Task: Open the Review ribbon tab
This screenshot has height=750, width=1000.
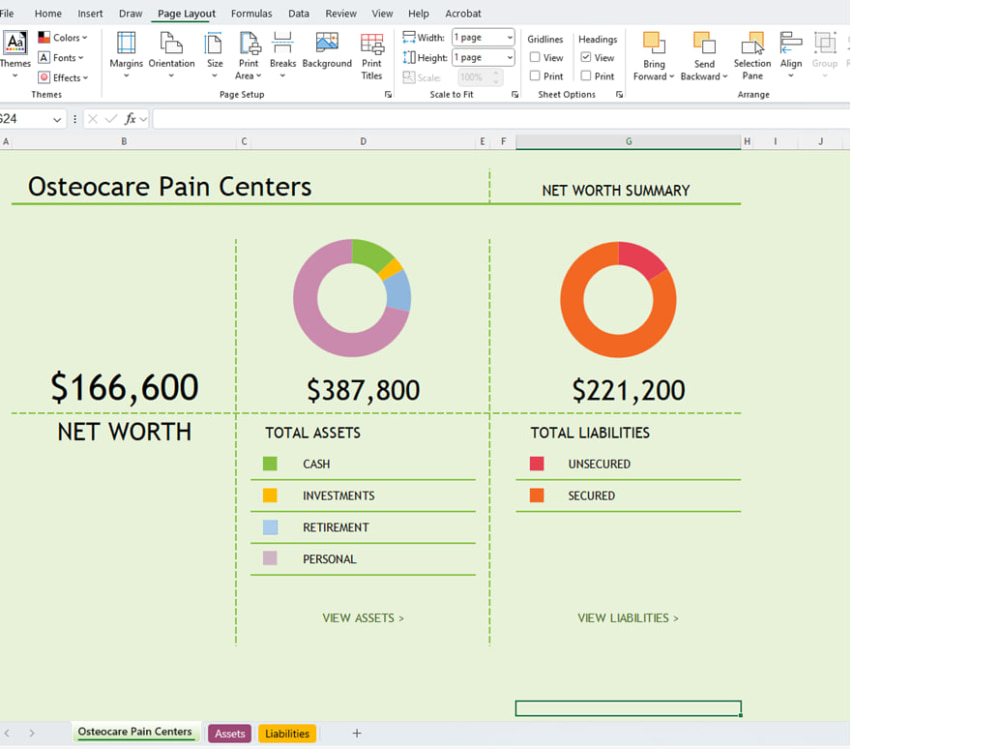Action: coord(341,13)
